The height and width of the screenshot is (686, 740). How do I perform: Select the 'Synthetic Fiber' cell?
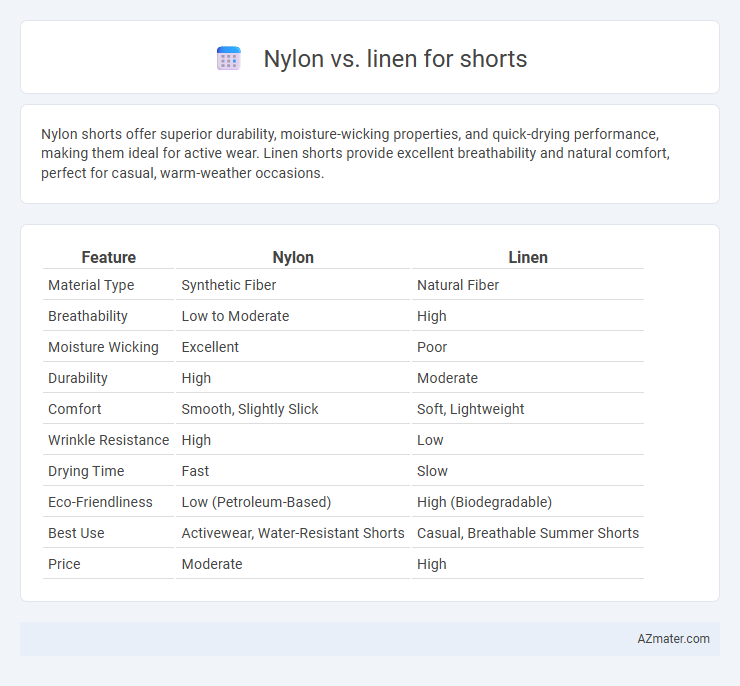(229, 285)
